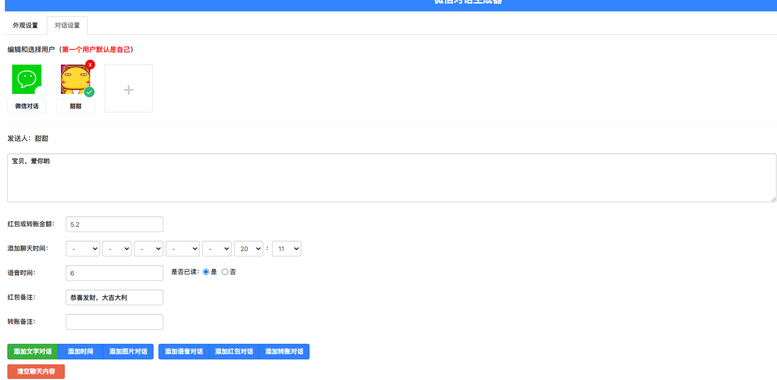The image size is (777, 380).
Task: Focus the message text area with 宝贝
Action: click(391, 178)
